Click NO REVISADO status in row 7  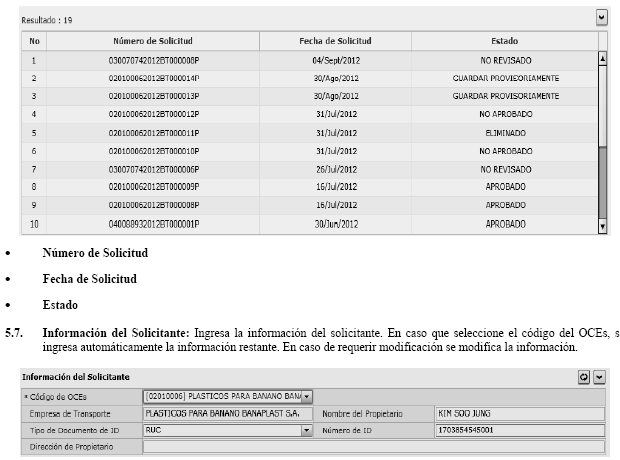[x=505, y=170]
